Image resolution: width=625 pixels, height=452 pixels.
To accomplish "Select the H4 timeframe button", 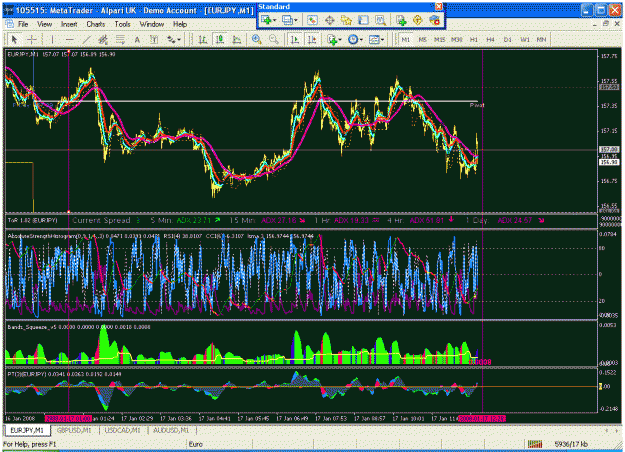I will pyautogui.click(x=490, y=39).
